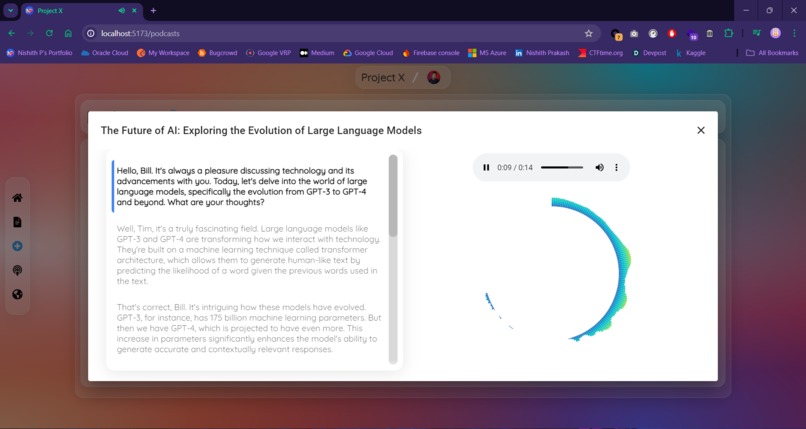
Task: Mute the podcast audio player
Action: (599, 167)
